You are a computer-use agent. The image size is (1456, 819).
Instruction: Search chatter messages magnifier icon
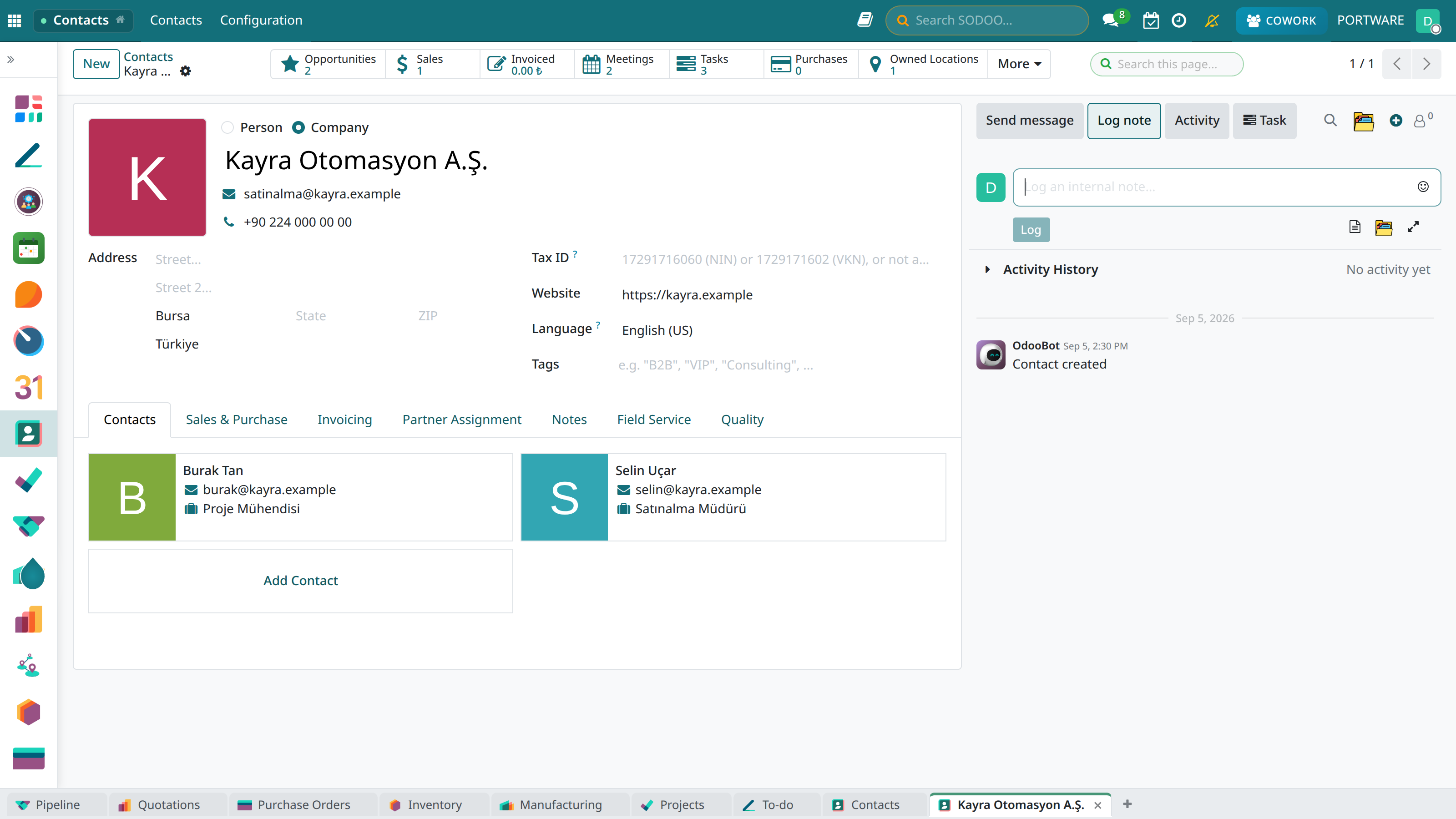coord(1330,121)
